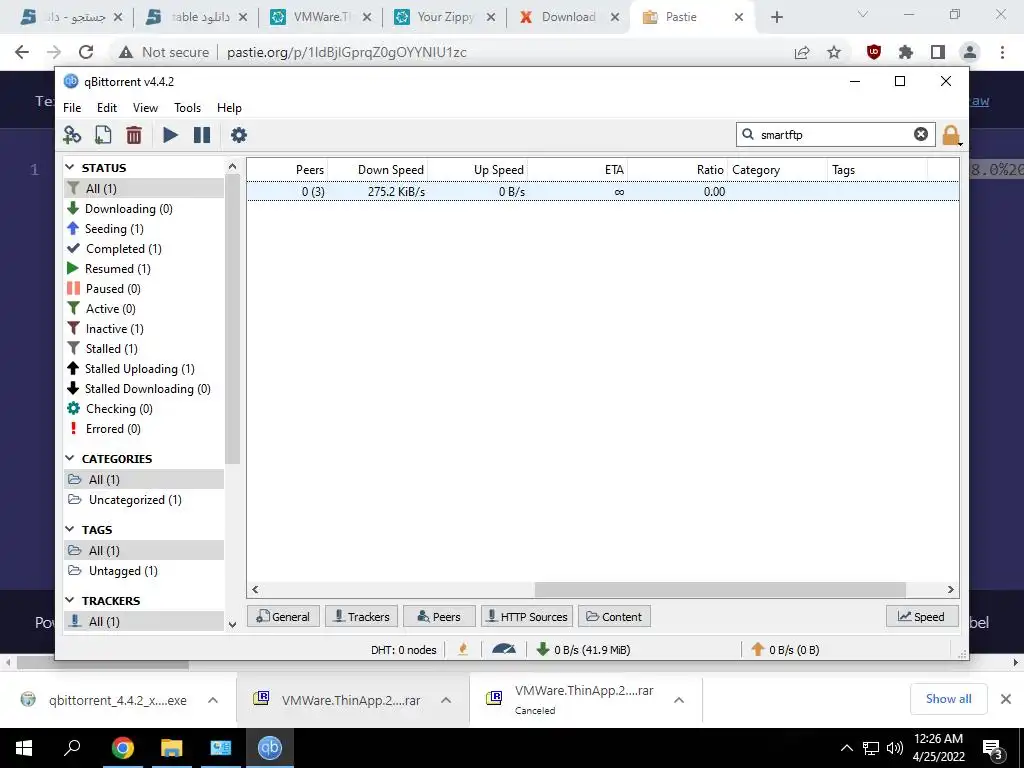The width and height of the screenshot is (1024, 768).
Task: Collapse the TRACKERS section
Action: coord(70,600)
